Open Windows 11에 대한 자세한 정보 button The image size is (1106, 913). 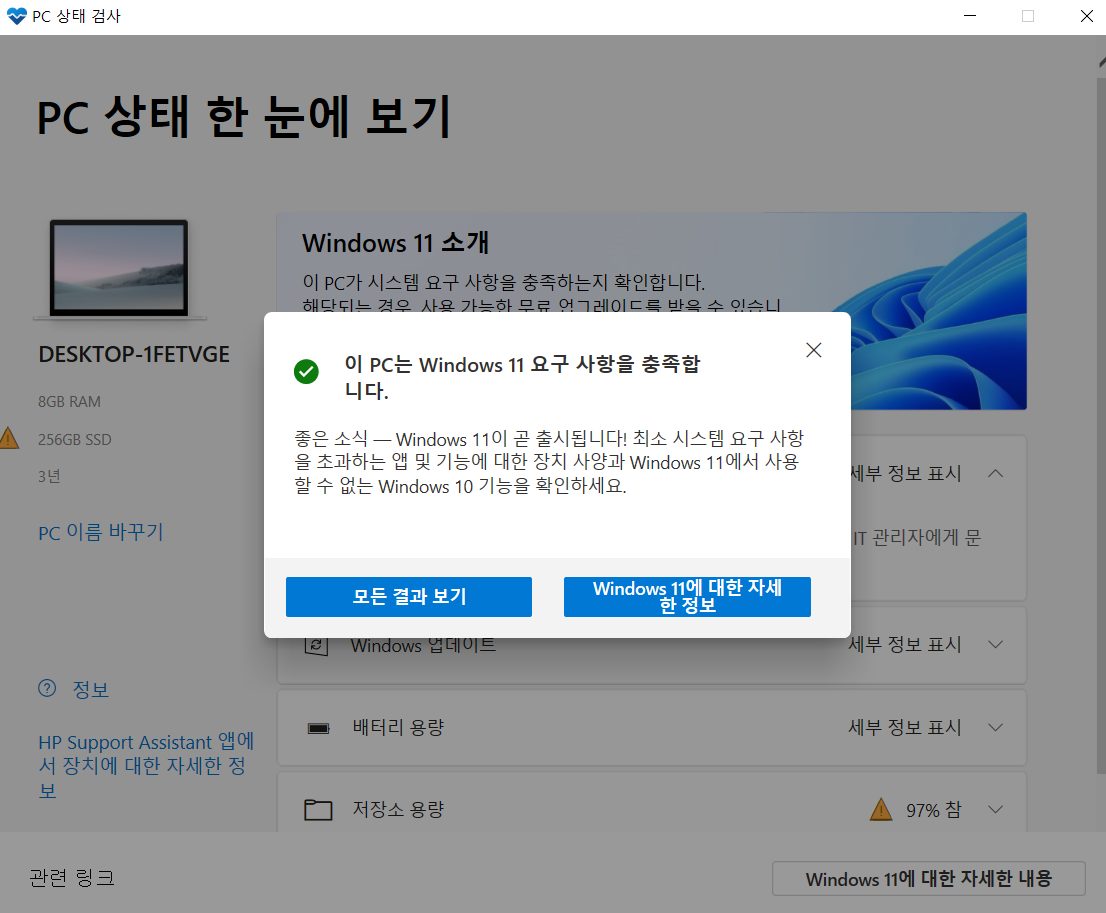(687, 597)
